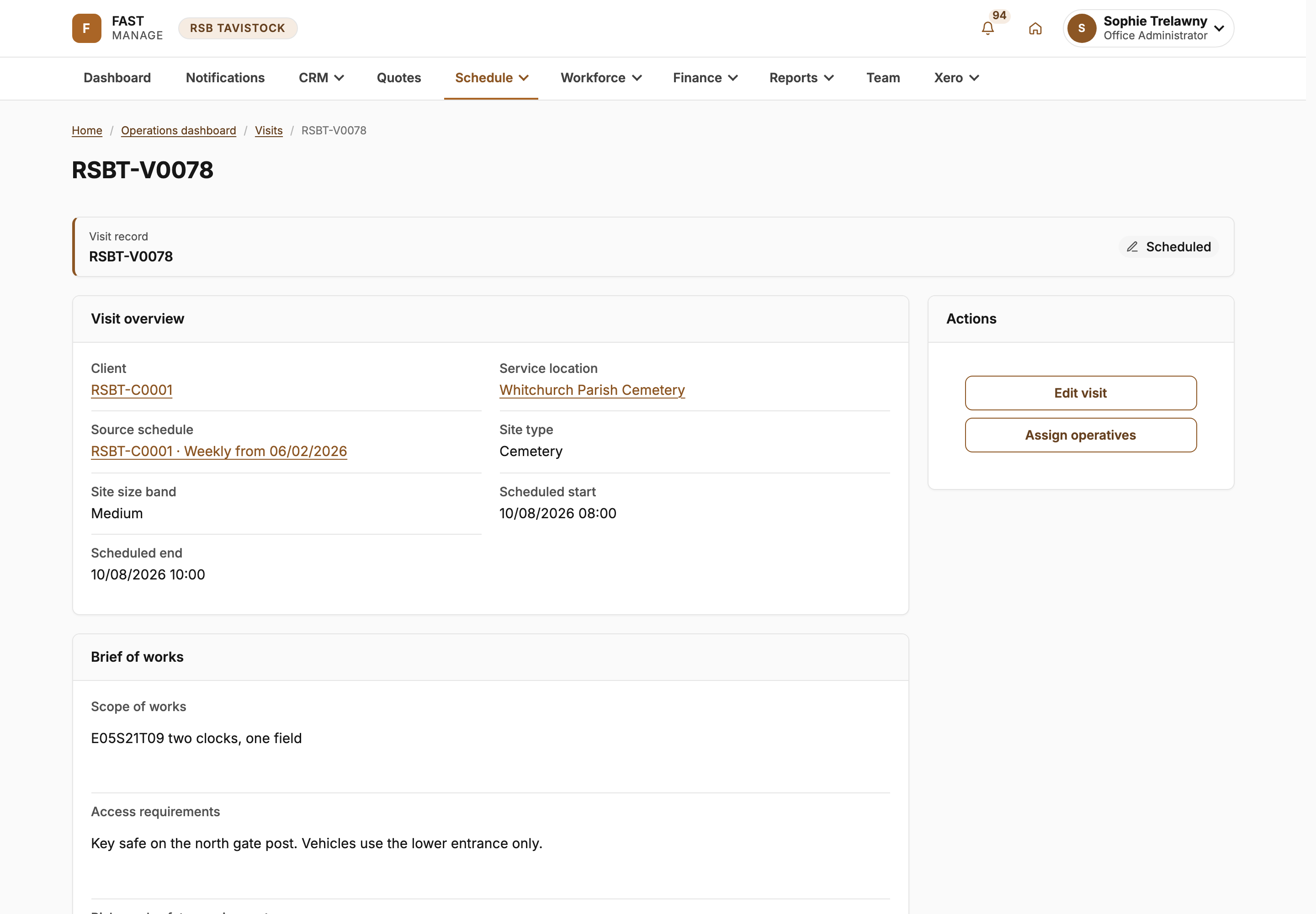Open the Home breadcrumb link
Image resolution: width=1316 pixels, height=914 pixels.
tap(87, 131)
